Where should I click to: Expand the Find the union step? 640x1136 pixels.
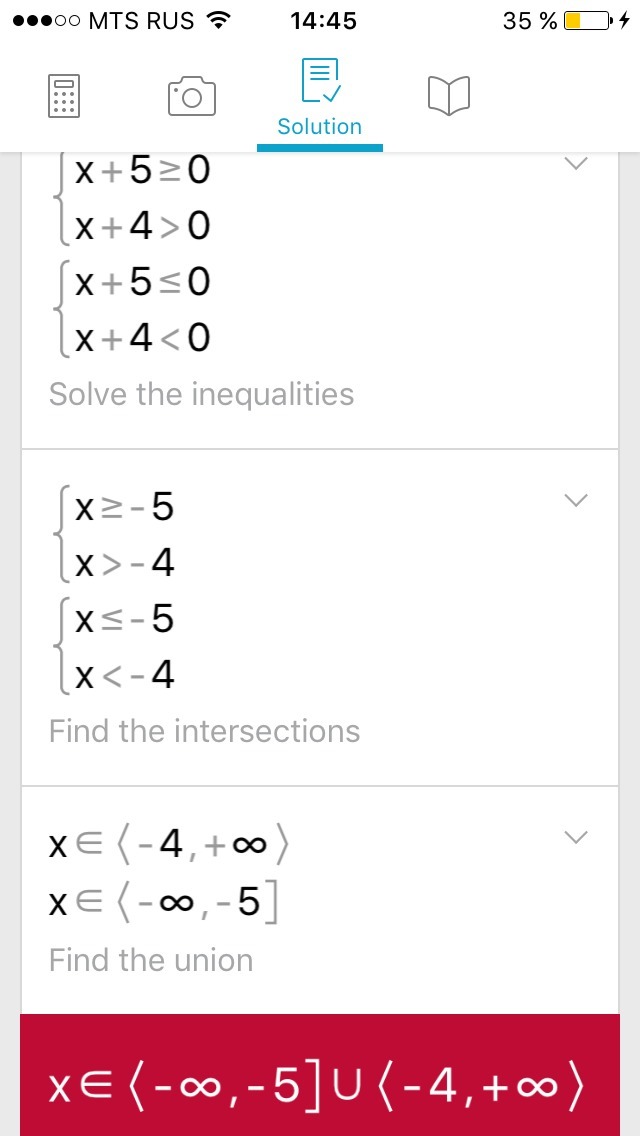pyautogui.click(x=575, y=837)
